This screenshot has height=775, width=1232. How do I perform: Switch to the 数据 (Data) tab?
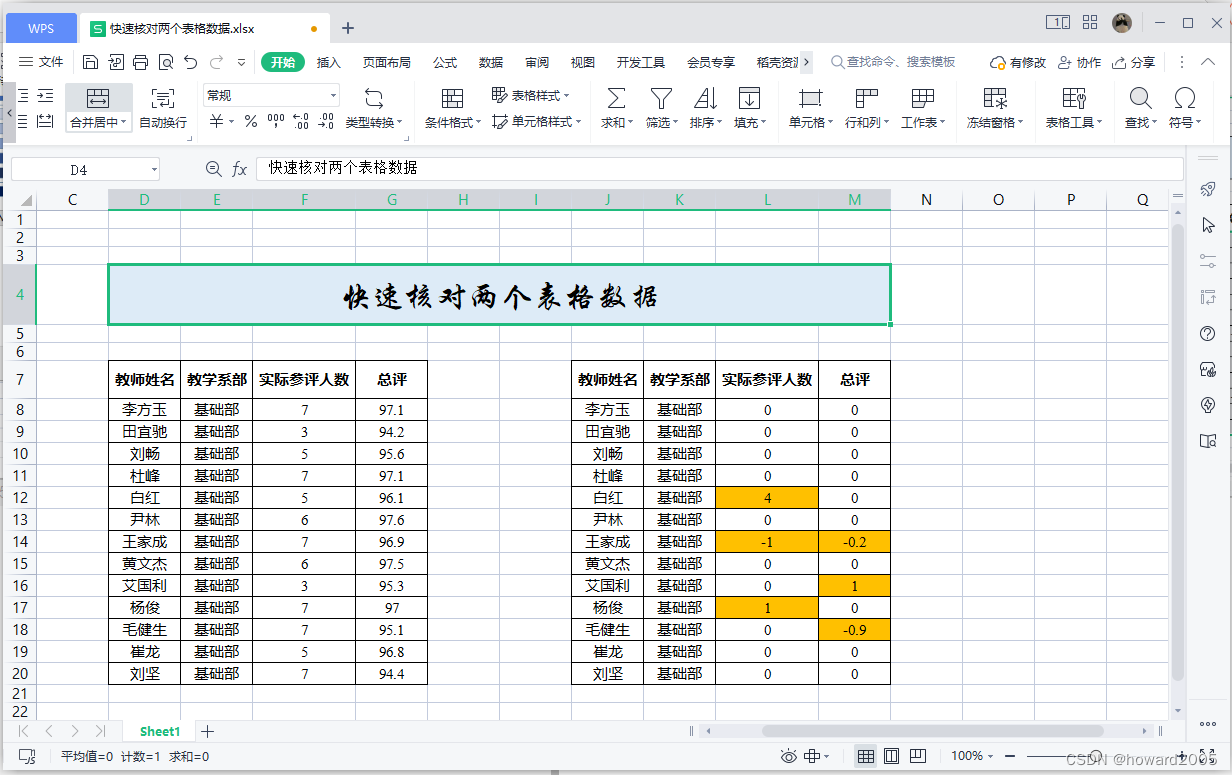pos(491,62)
